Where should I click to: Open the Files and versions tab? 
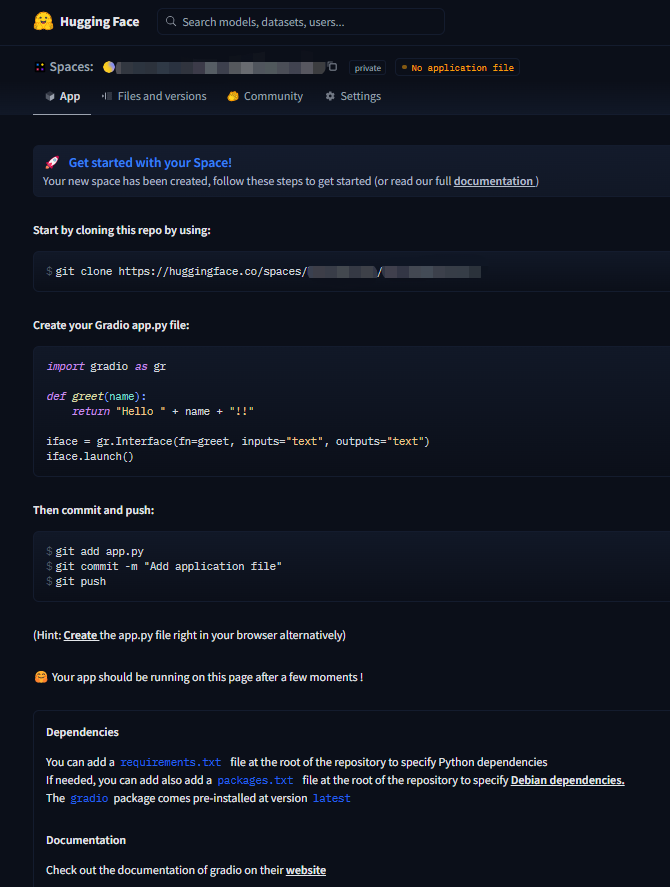pyautogui.click(x=154, y=96)
